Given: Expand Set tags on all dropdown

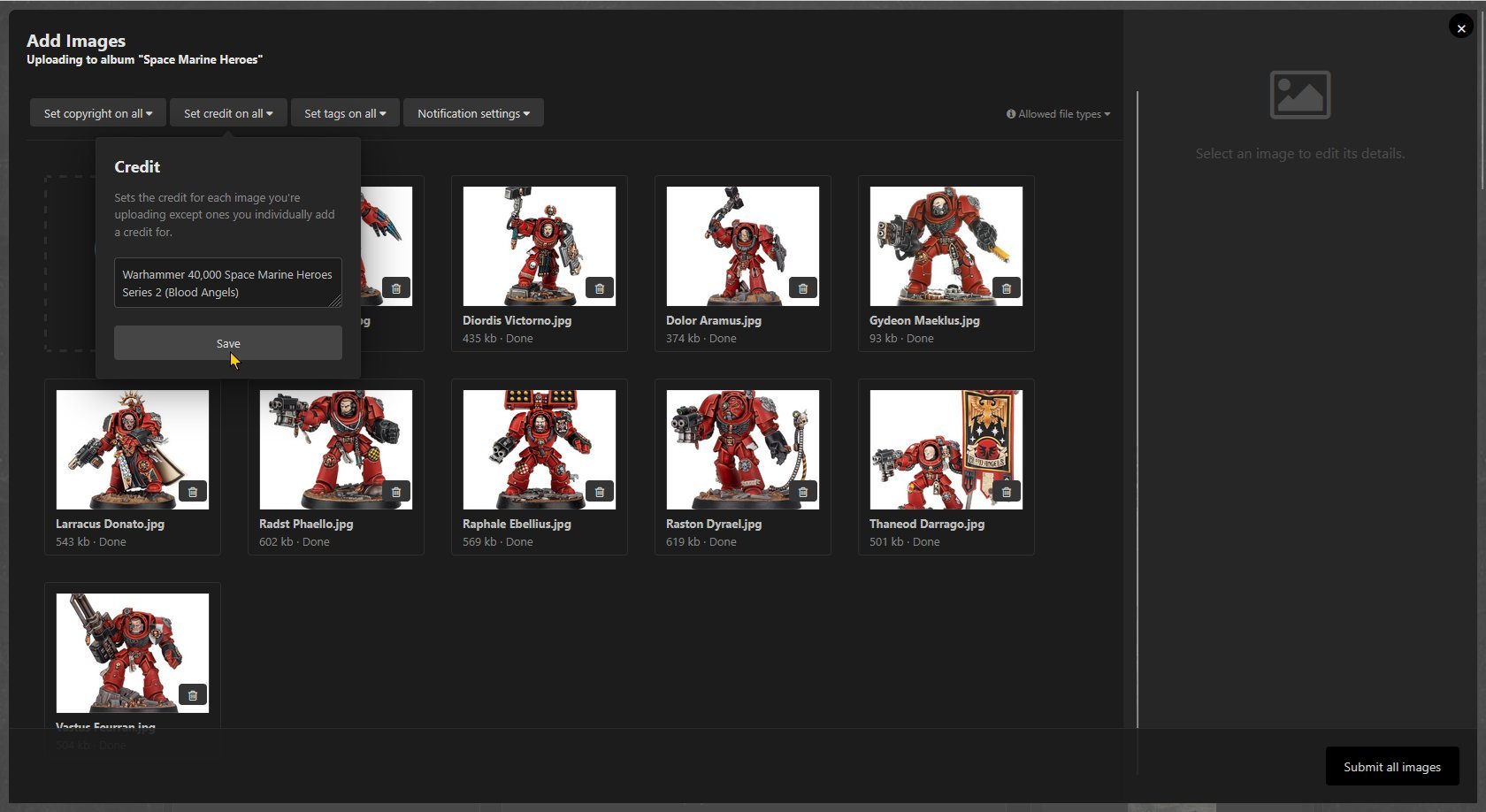Looking at the screenshot, I should click(345, 113).
